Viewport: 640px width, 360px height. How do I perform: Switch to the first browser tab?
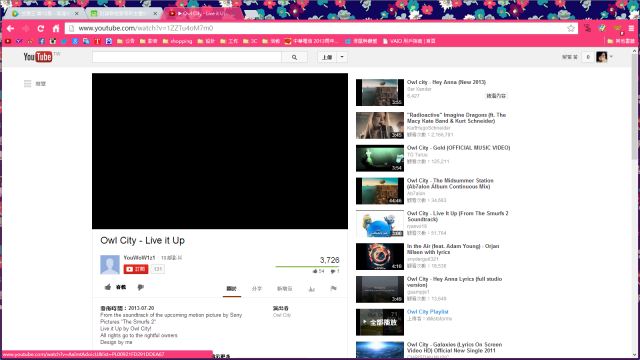pos(44,13)
